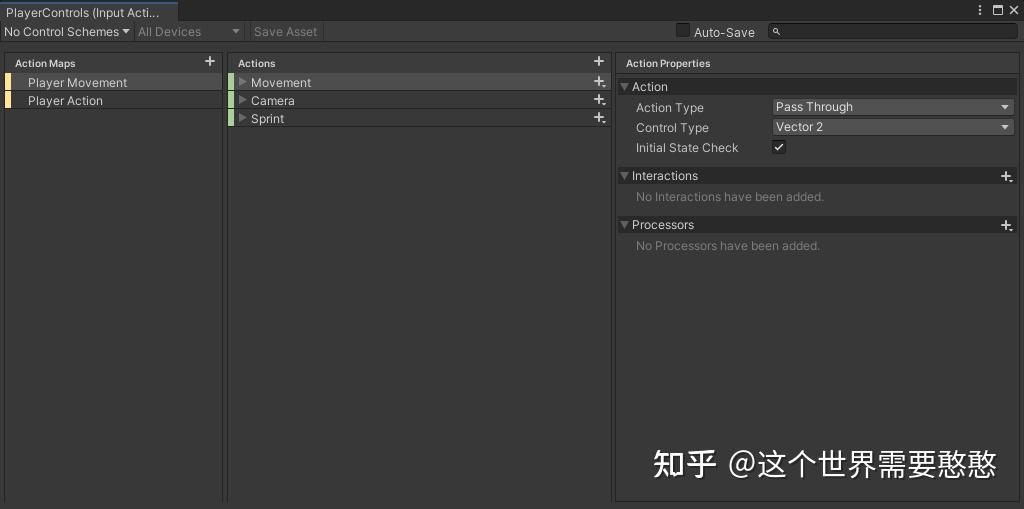Image resolution: width=1024 pixels, height=509 pixels.
Task: Open the Control Type dropdown
Action: point(893,127)
